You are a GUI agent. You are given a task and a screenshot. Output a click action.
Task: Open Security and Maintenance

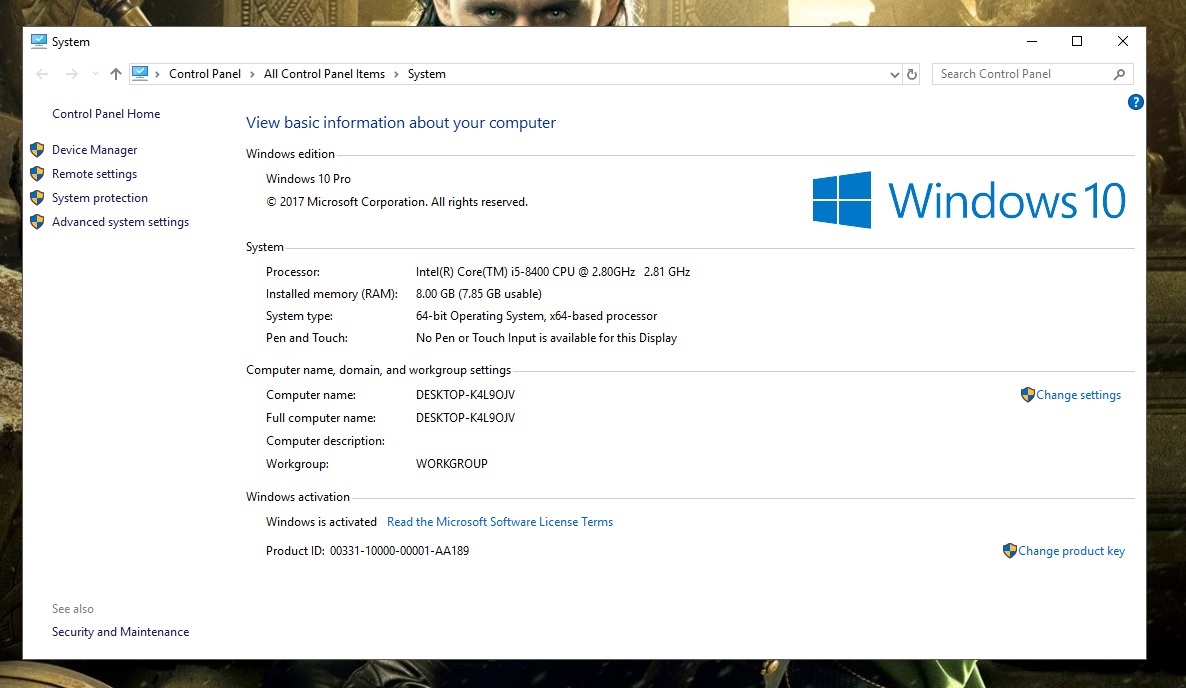[120, 632]
